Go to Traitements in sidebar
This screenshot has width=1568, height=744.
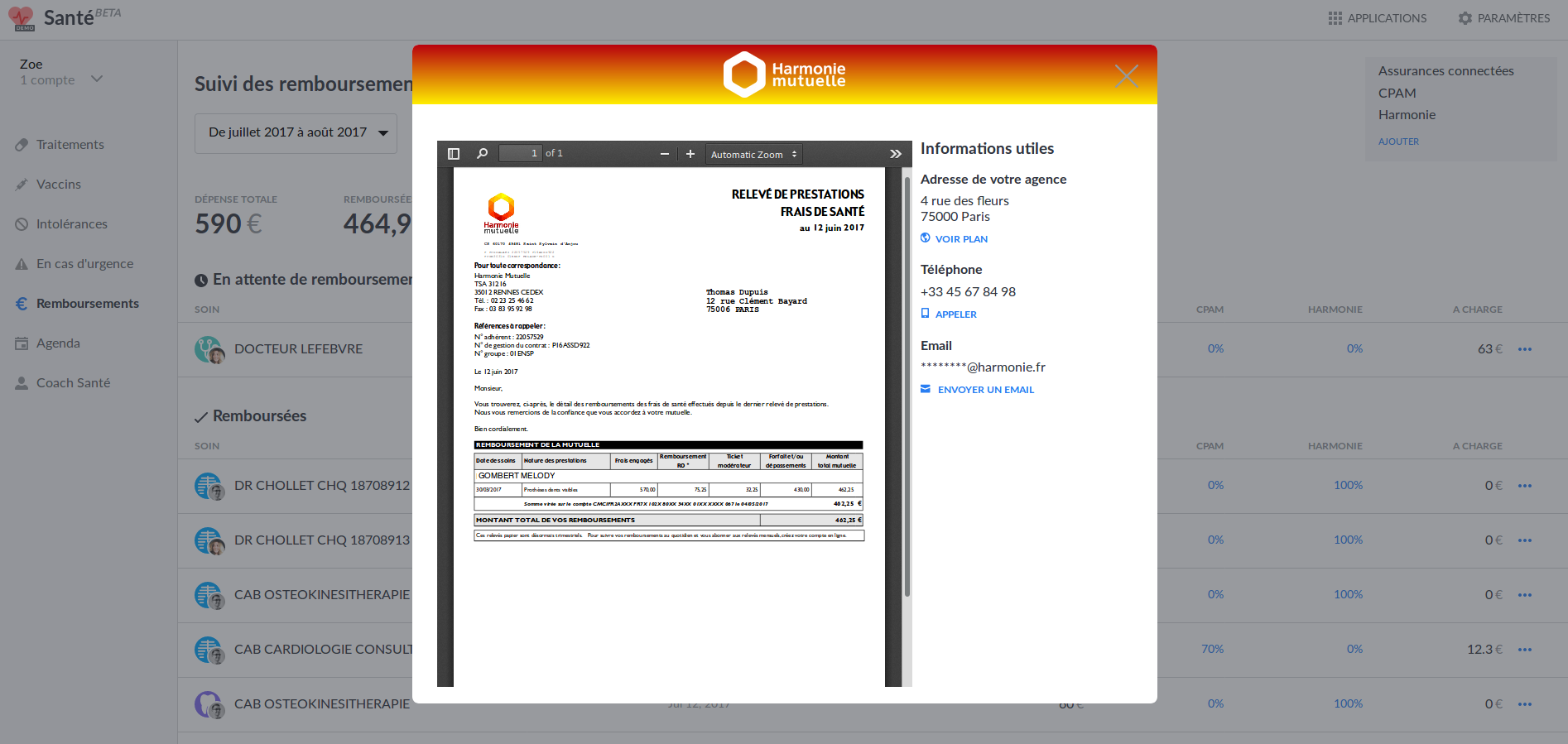tap(70, 145)
